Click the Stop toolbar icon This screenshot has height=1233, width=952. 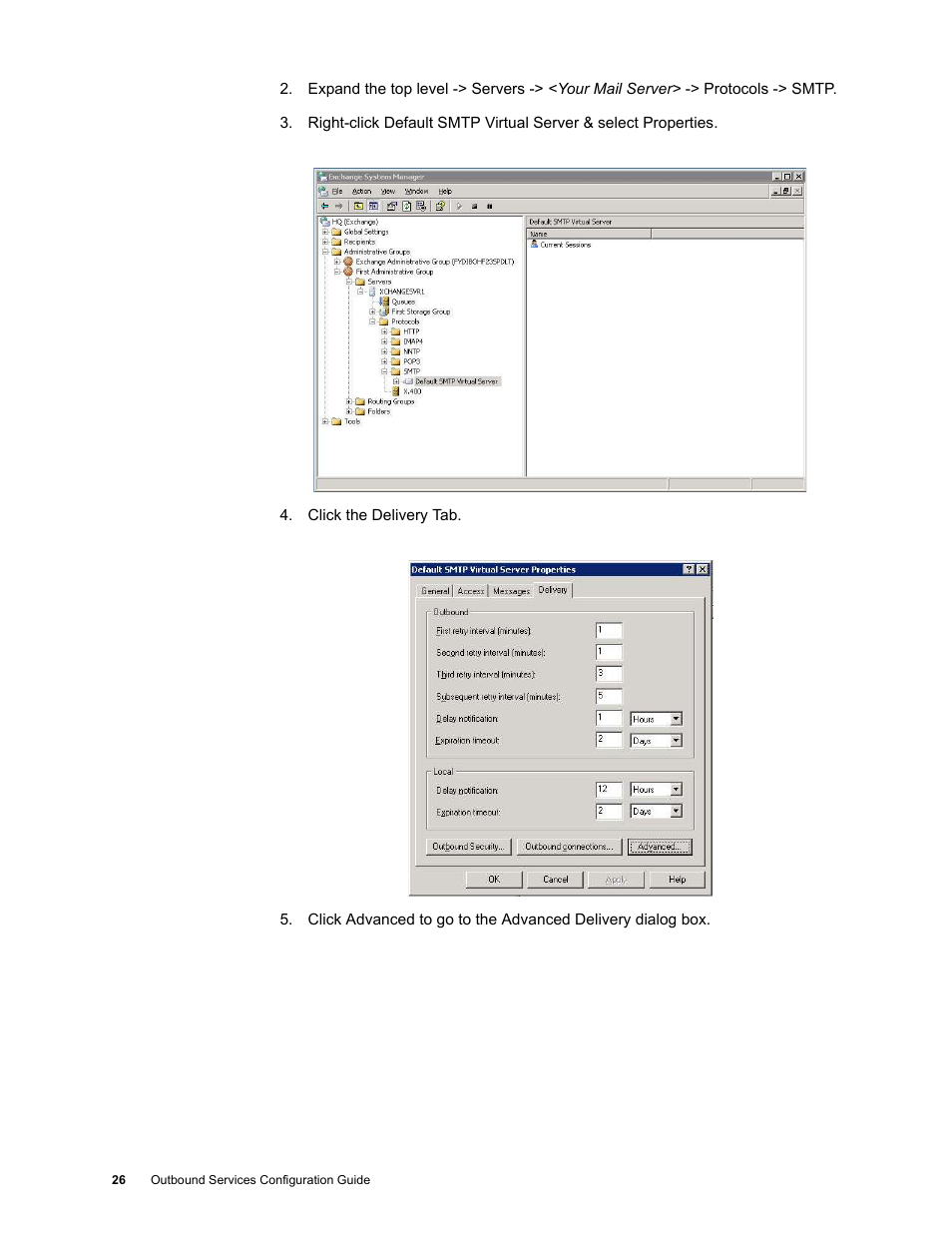coord(474,207)
